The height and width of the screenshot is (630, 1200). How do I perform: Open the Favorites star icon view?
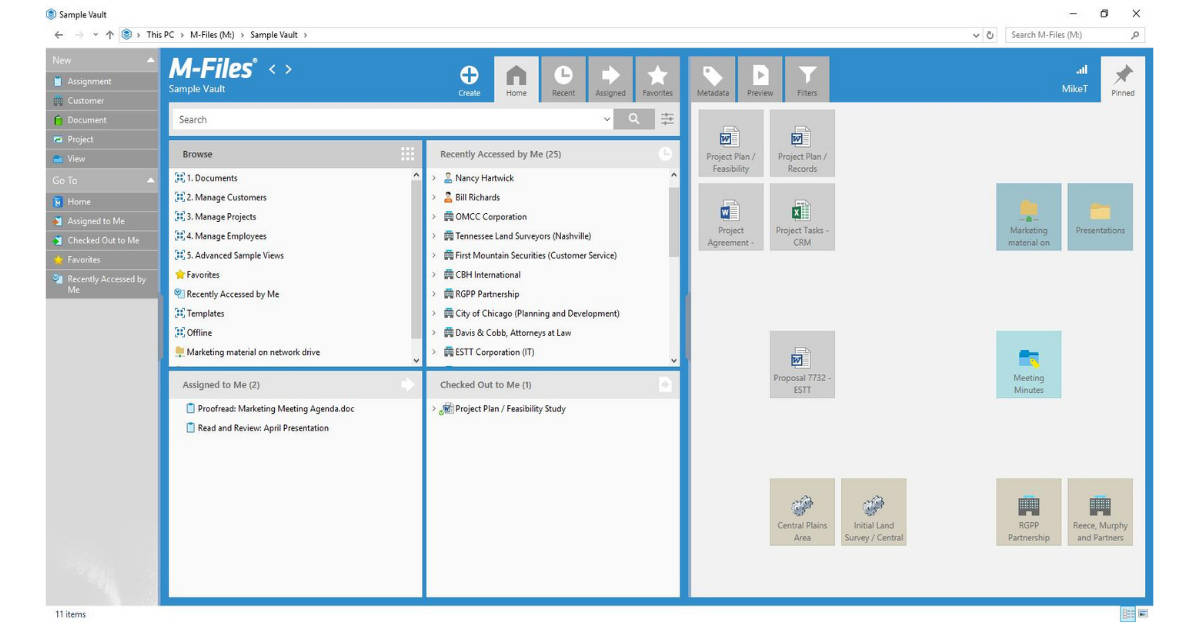click(658, 78)
